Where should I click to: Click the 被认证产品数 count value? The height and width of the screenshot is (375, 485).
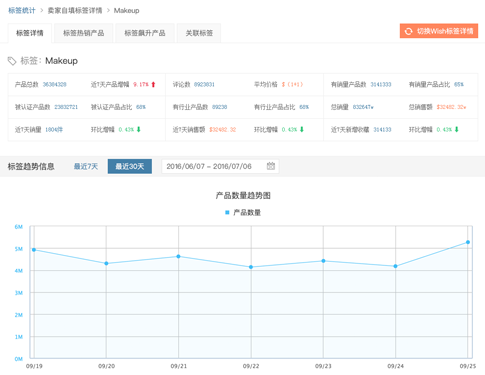[x=66, y=107]
